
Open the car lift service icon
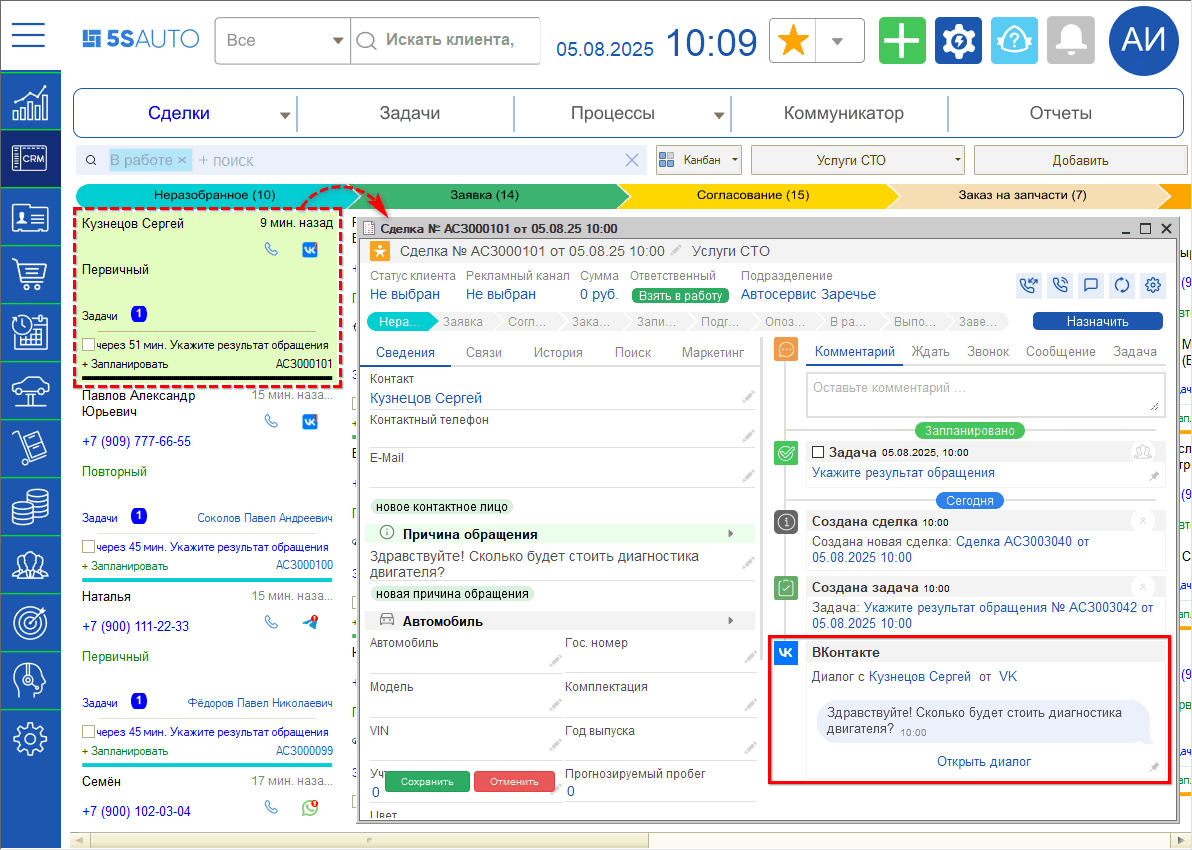[30, 388]
